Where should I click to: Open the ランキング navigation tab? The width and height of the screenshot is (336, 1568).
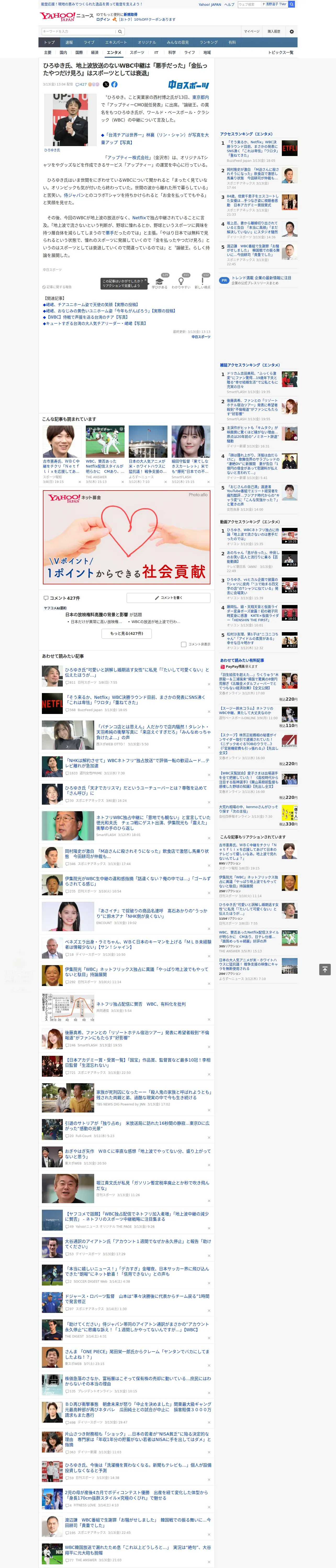(x=209, y=43)
